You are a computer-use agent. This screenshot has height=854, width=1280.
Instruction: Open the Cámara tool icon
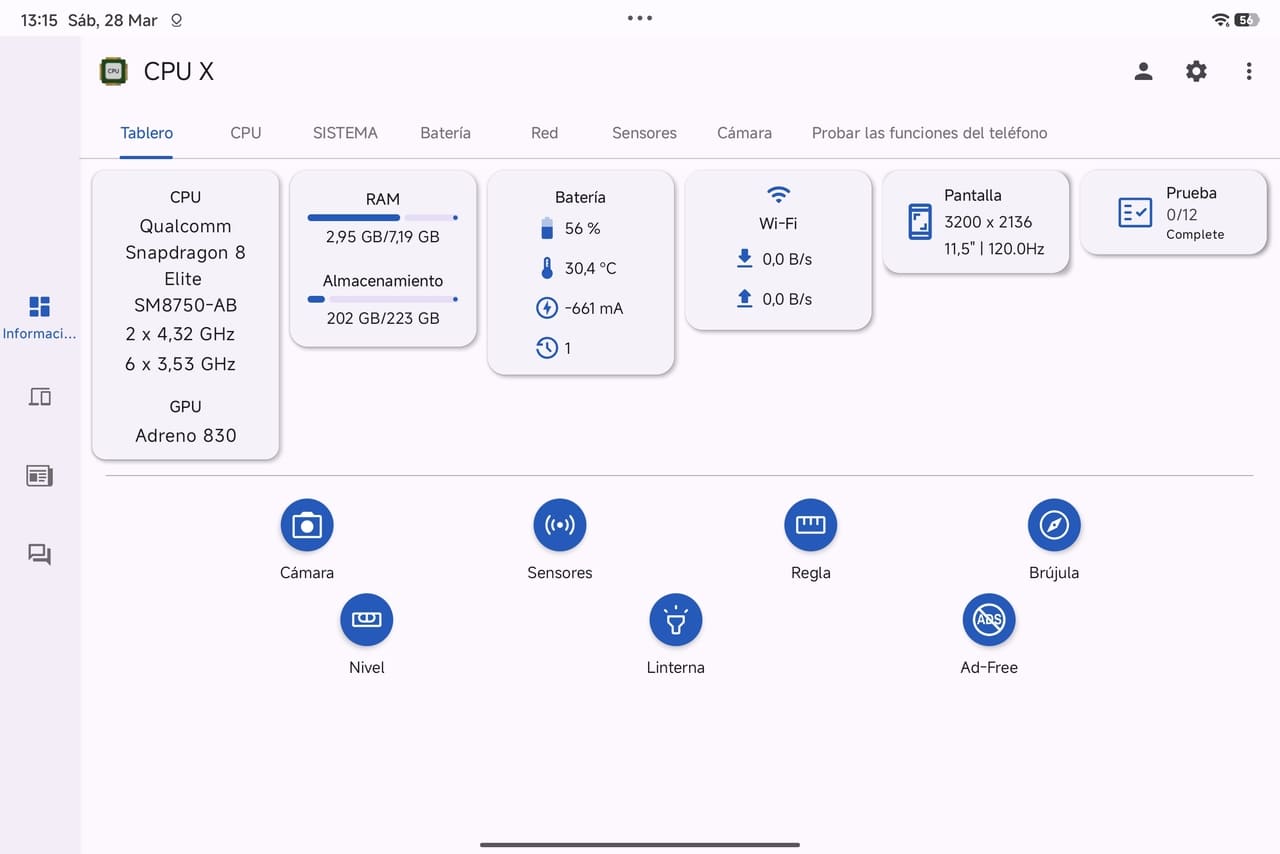pos(306,525)
